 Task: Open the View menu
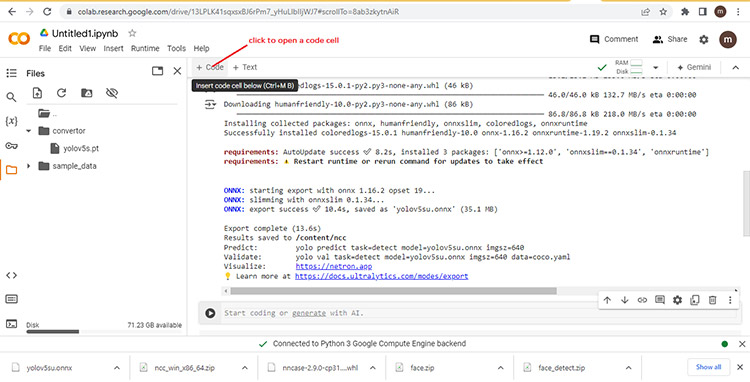click(88, 48)
